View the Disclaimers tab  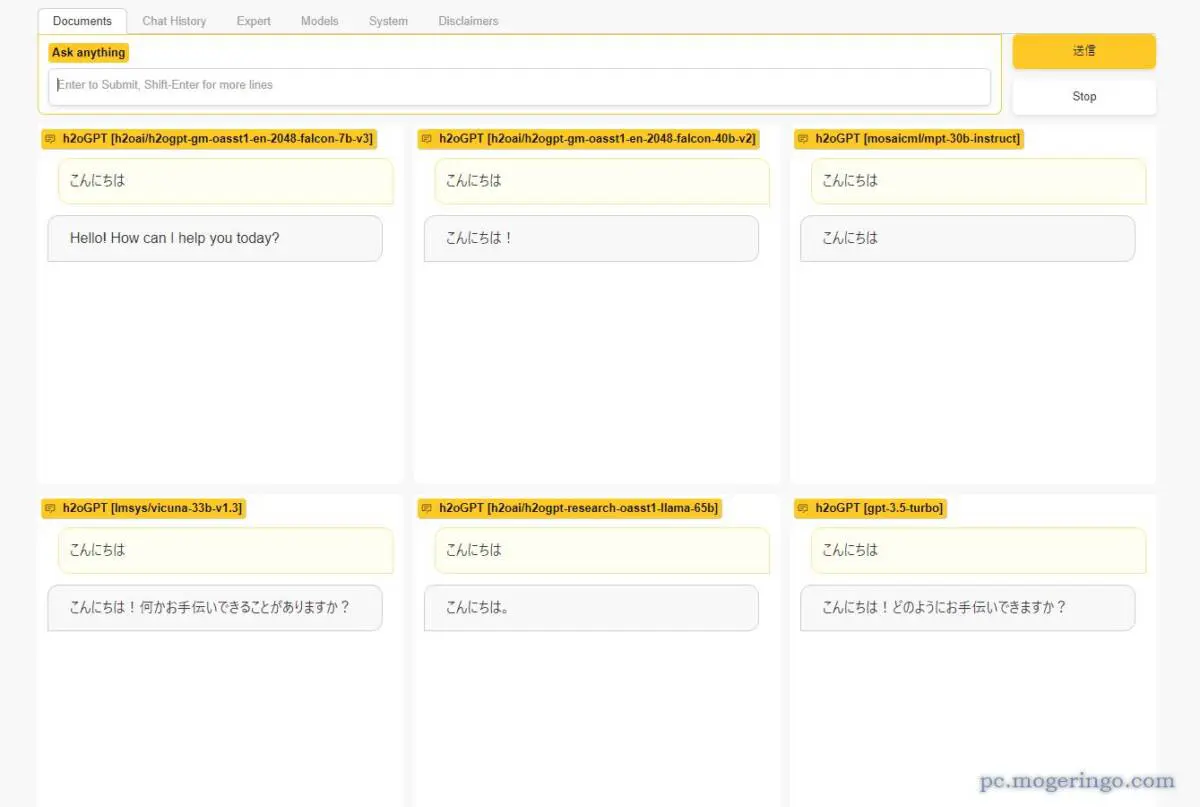(468, 21)
